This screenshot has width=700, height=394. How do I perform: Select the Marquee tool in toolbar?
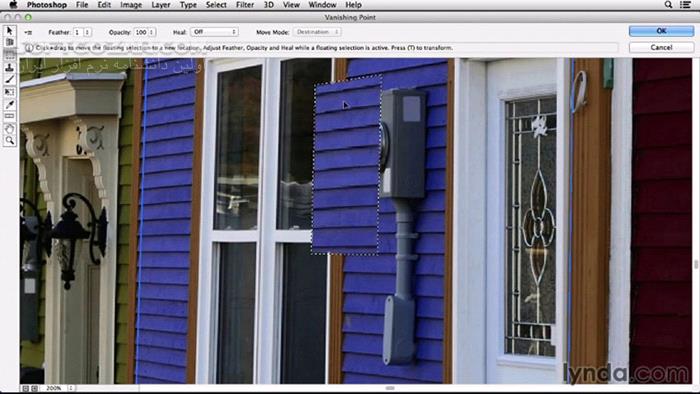click(9, 55)
